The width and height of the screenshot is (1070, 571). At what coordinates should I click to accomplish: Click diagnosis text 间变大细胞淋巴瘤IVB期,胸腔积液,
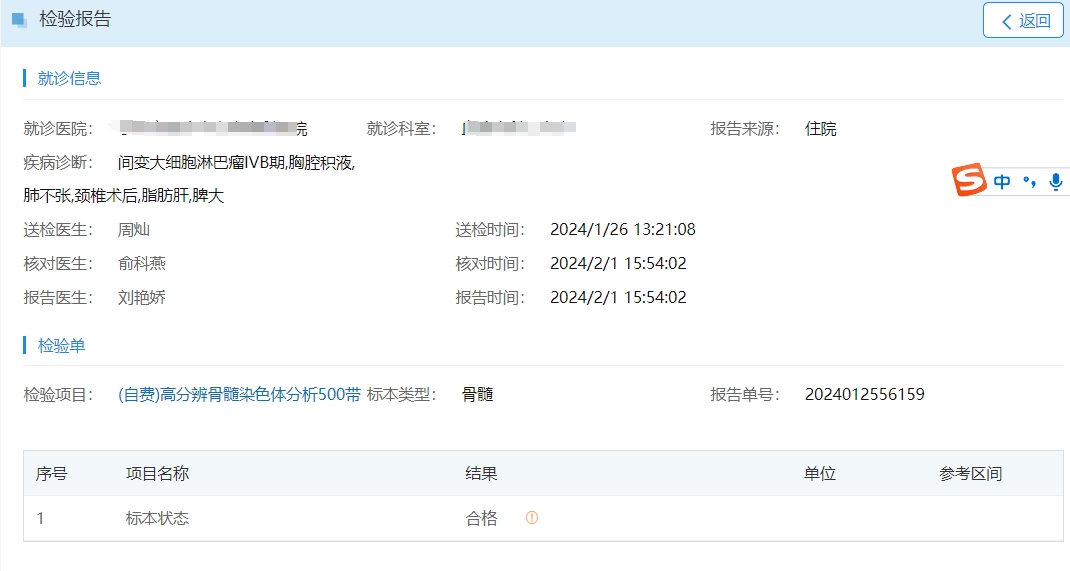[236, 162]
